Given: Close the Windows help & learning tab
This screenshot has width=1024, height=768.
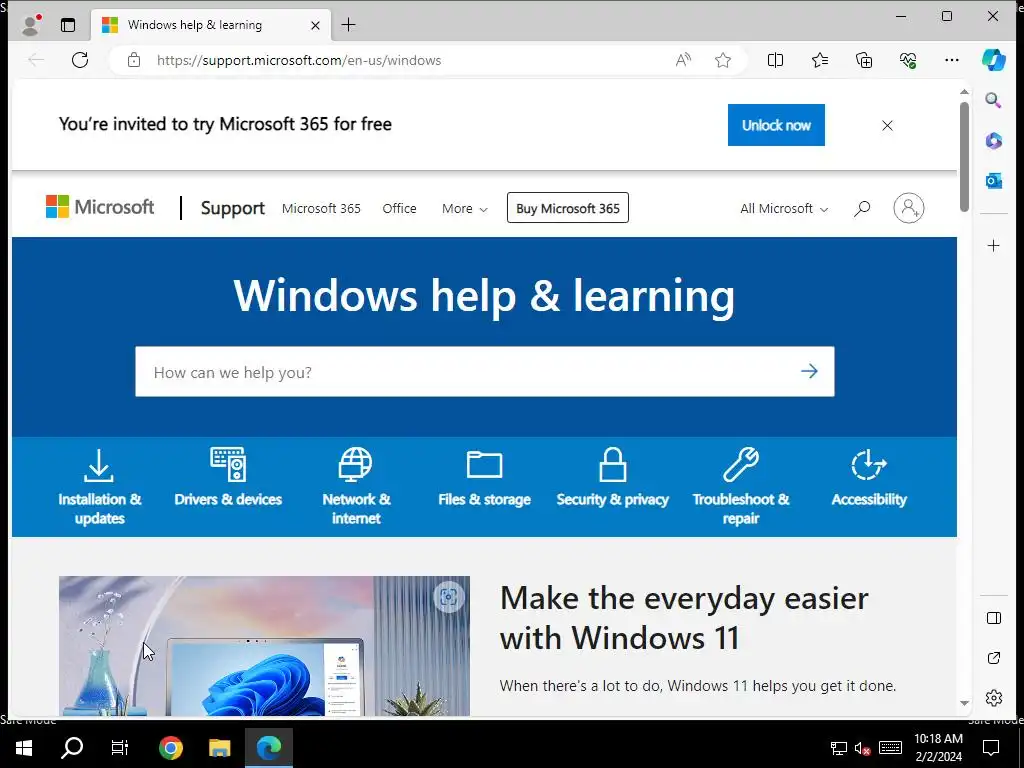Looking at the screenshot, I should point(315,25).
